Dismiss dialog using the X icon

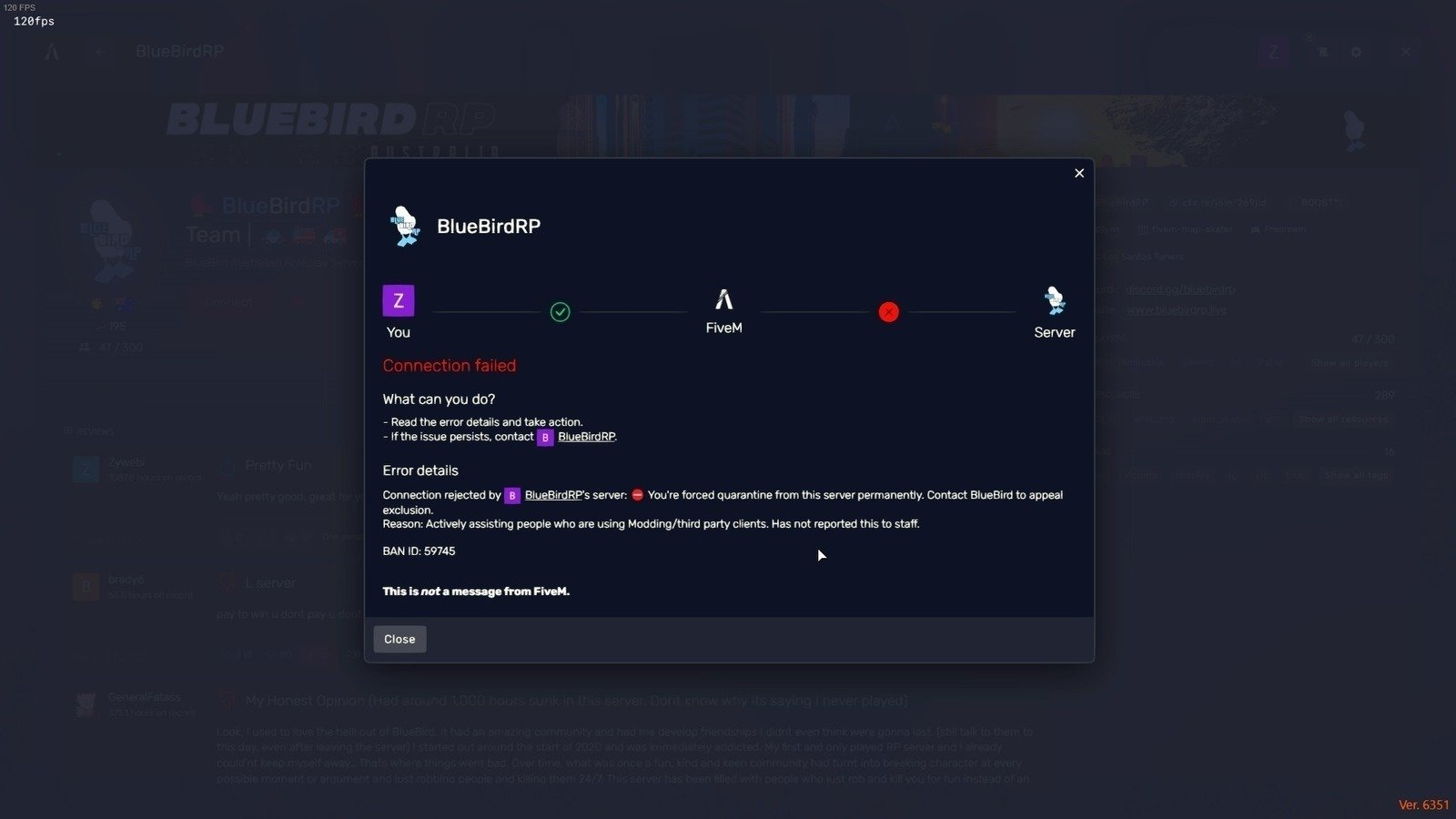point(1079,173)
